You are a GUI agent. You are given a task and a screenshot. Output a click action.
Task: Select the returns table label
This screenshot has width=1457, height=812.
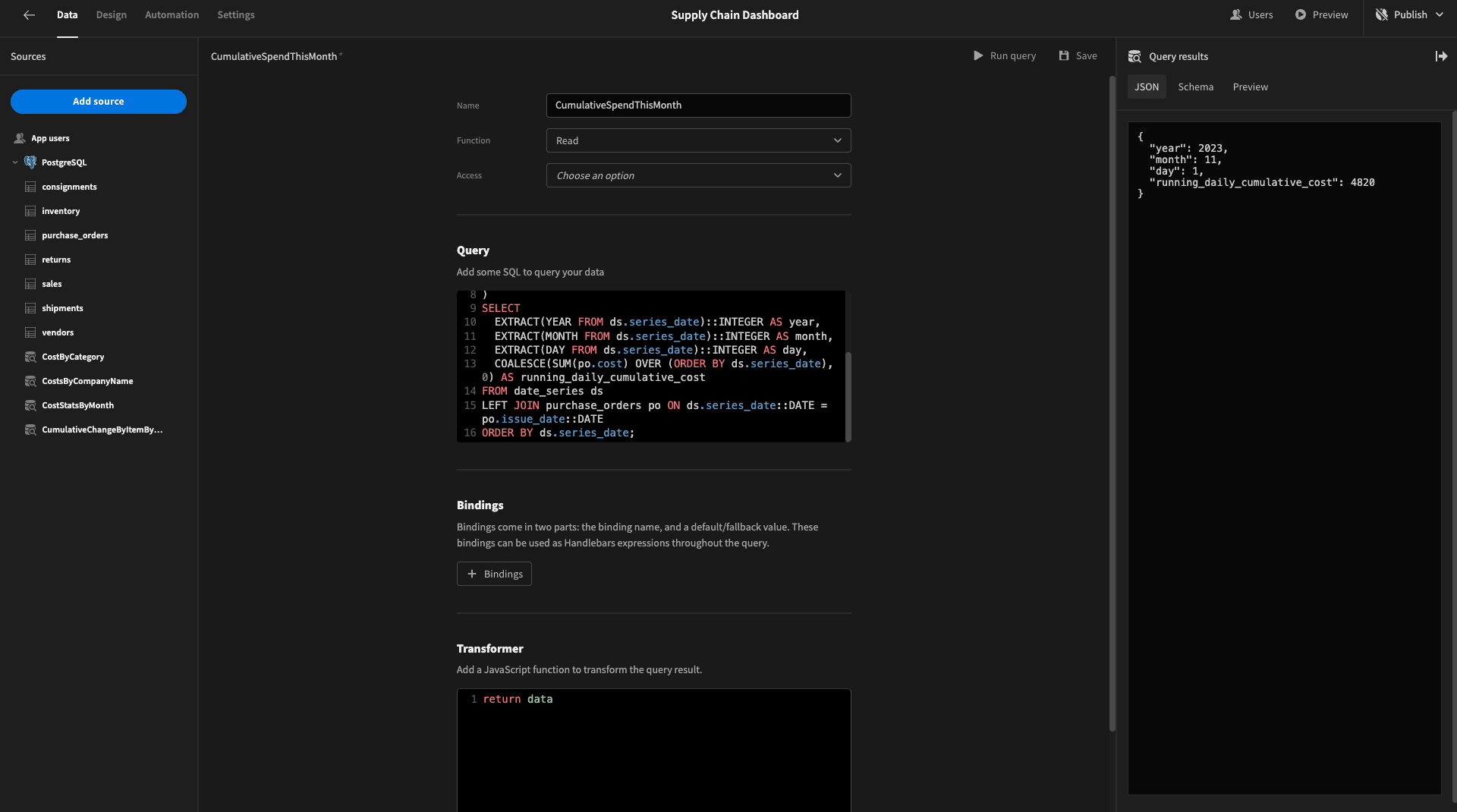tap(56, 260)
